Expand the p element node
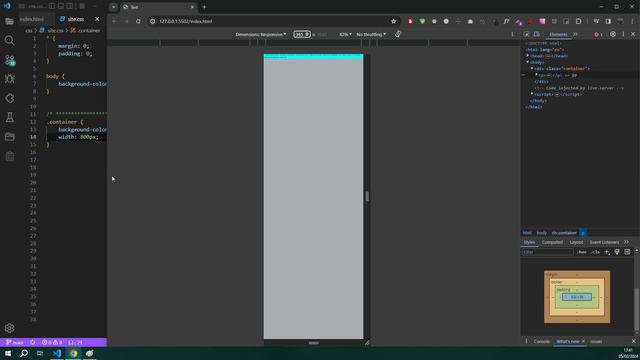The height and width of the screenshot is (360, 640). pyautogui.click(x=537, y=75)
